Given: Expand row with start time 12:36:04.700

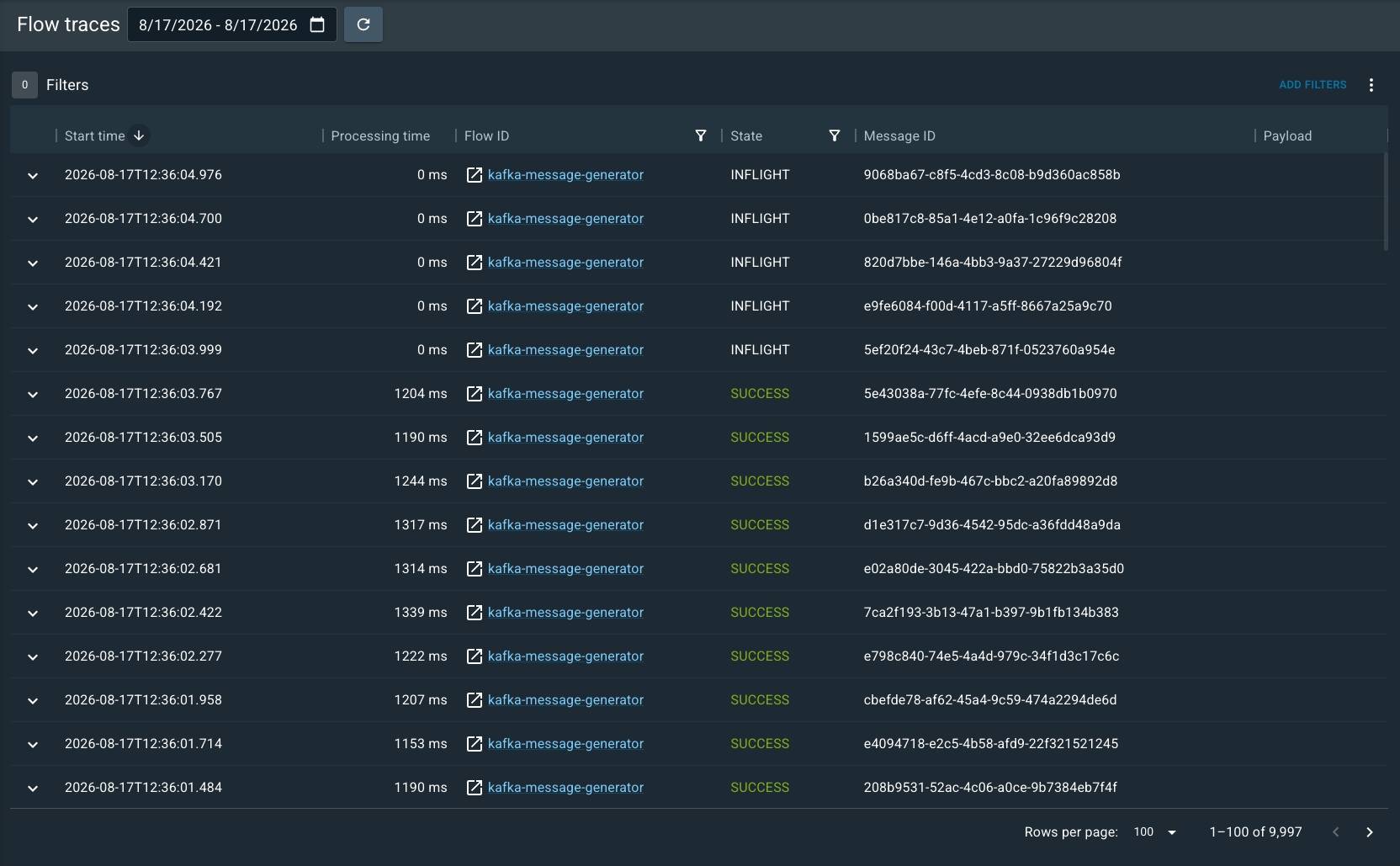Looking at the screenshot, I should click(x=33, y=220).
